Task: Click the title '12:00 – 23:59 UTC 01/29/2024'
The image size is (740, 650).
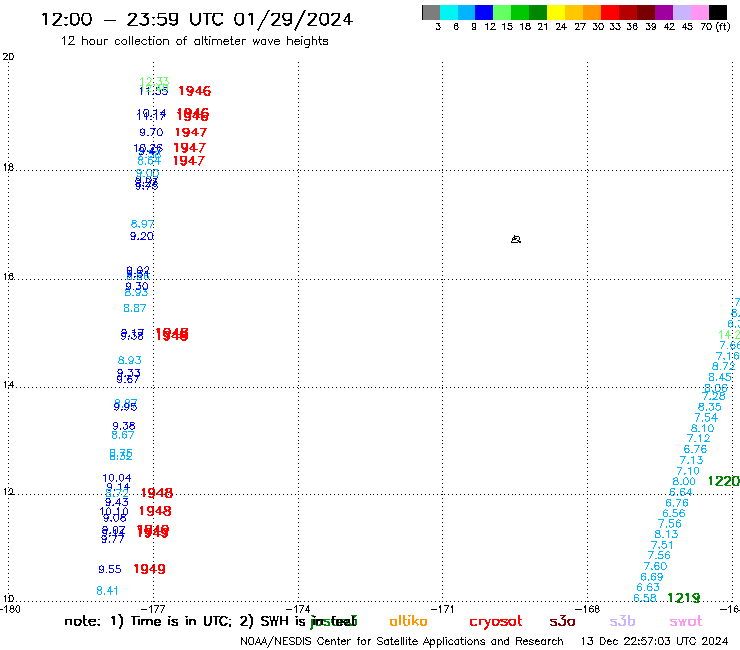Action: [x=196, y=19]
